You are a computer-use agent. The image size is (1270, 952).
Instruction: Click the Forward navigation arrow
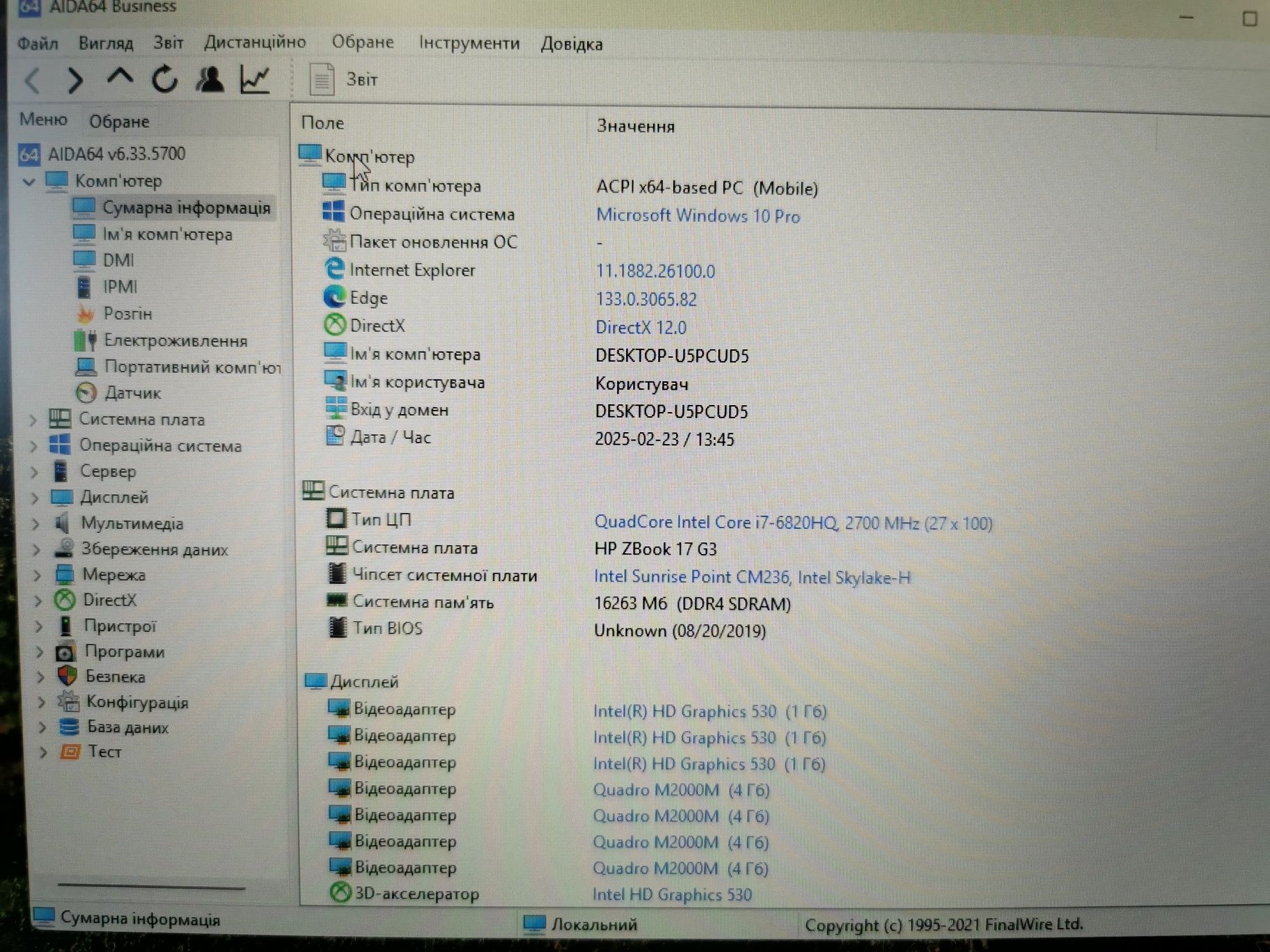tap(75, 81)
